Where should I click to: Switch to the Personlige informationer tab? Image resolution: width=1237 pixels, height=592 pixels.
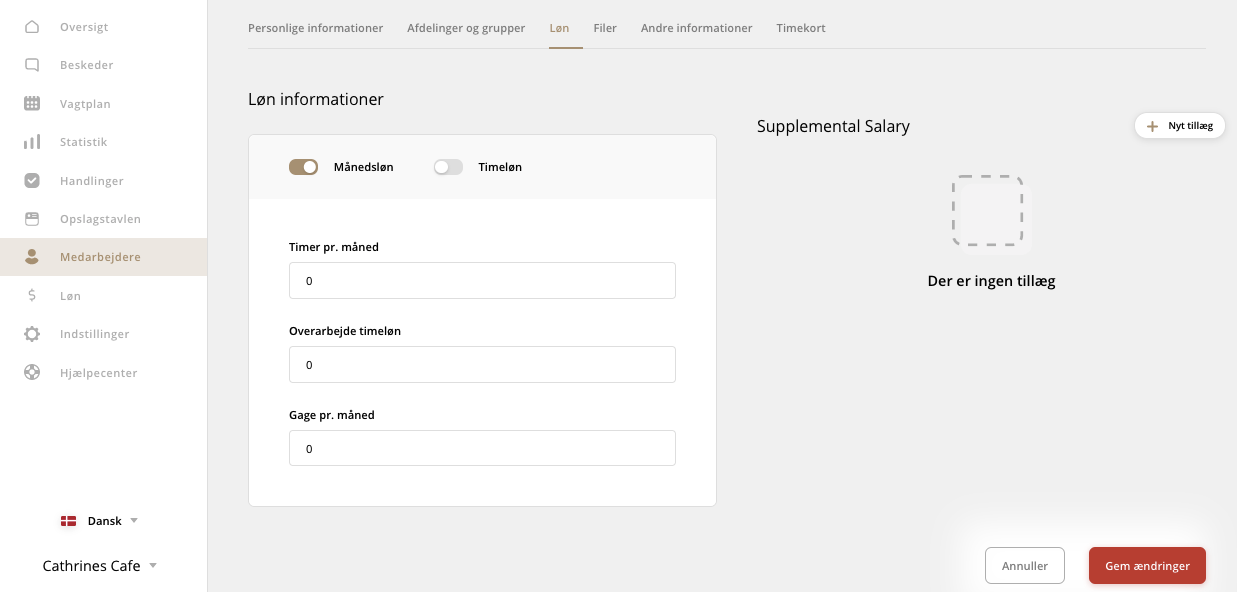point(315,28)
